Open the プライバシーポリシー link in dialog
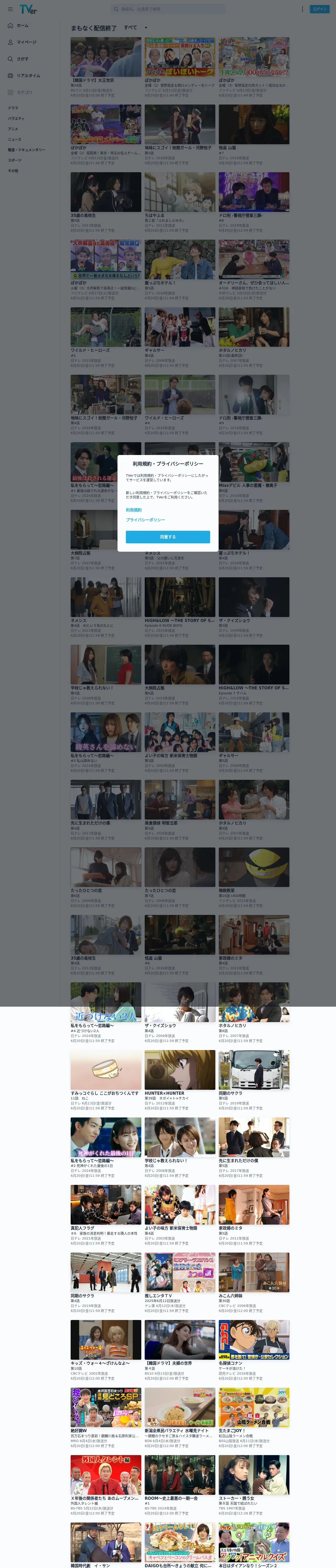This screenshot has height=1568, width=336. [x=145, y=519]
